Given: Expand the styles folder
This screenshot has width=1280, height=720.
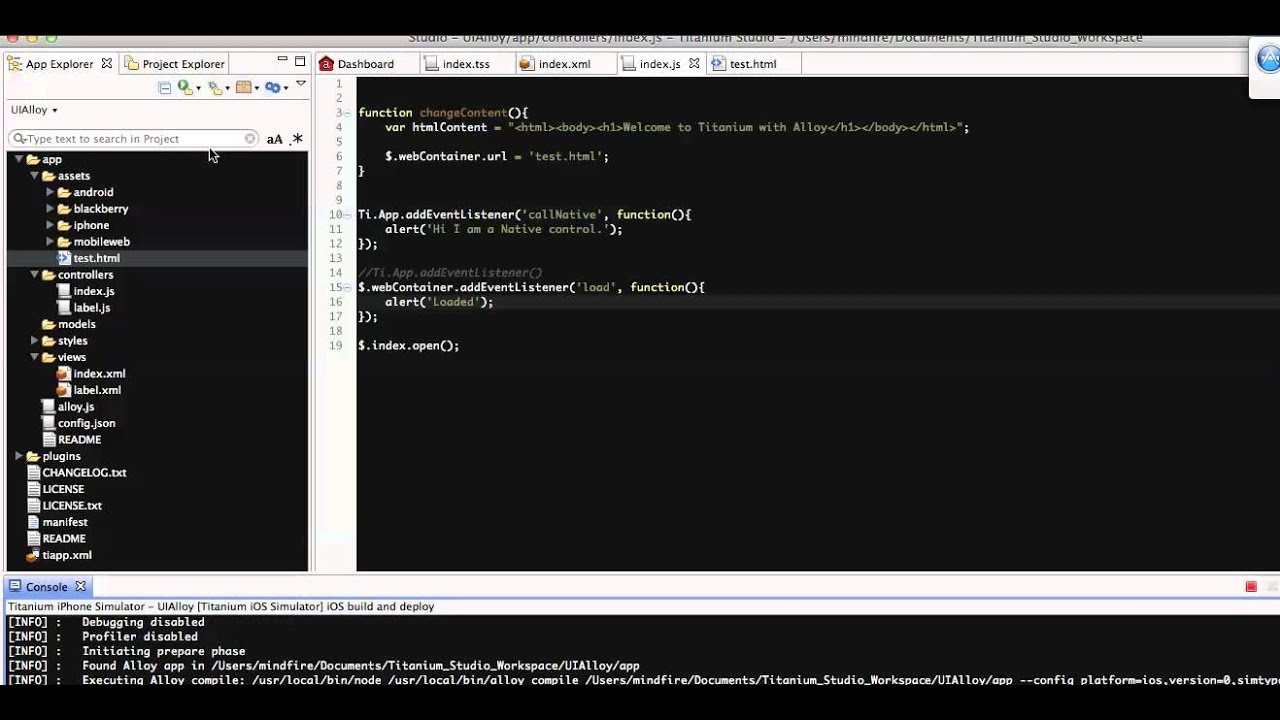Looking at the screenshot, I should pos(34,340).
